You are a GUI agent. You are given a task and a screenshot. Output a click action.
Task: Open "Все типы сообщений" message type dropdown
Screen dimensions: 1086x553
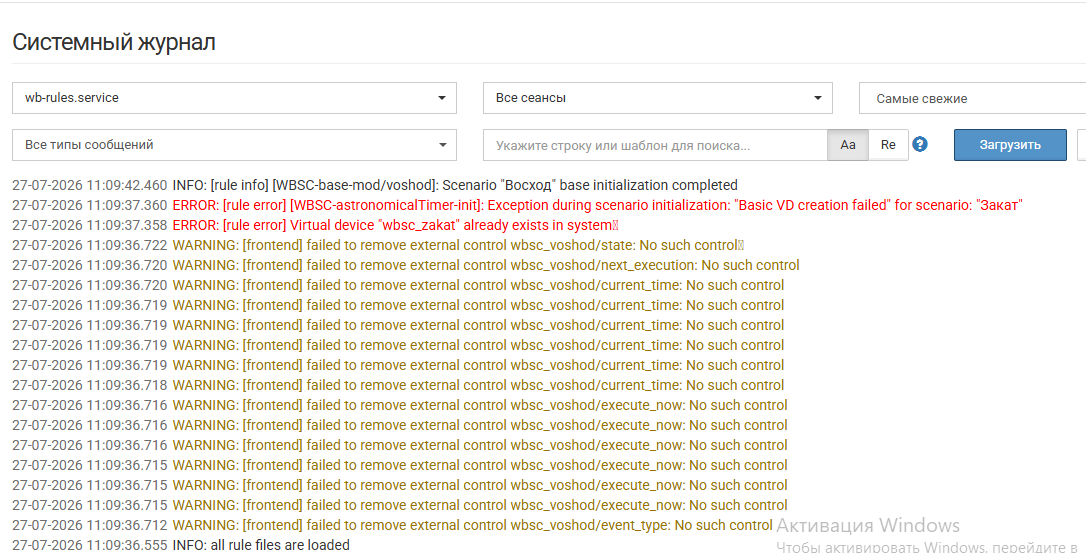[234, 145]
